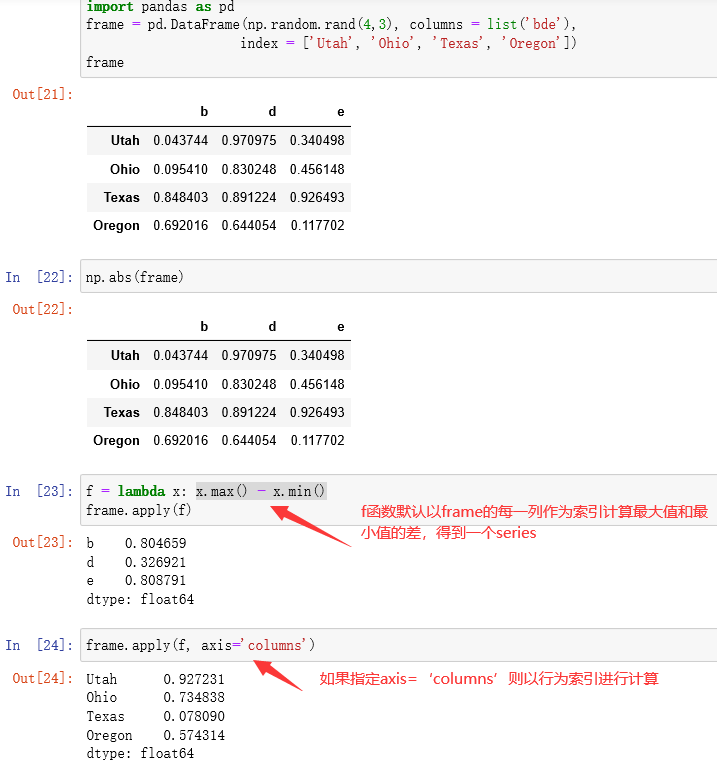Click the In [22] prompt label

click(39, 277)
